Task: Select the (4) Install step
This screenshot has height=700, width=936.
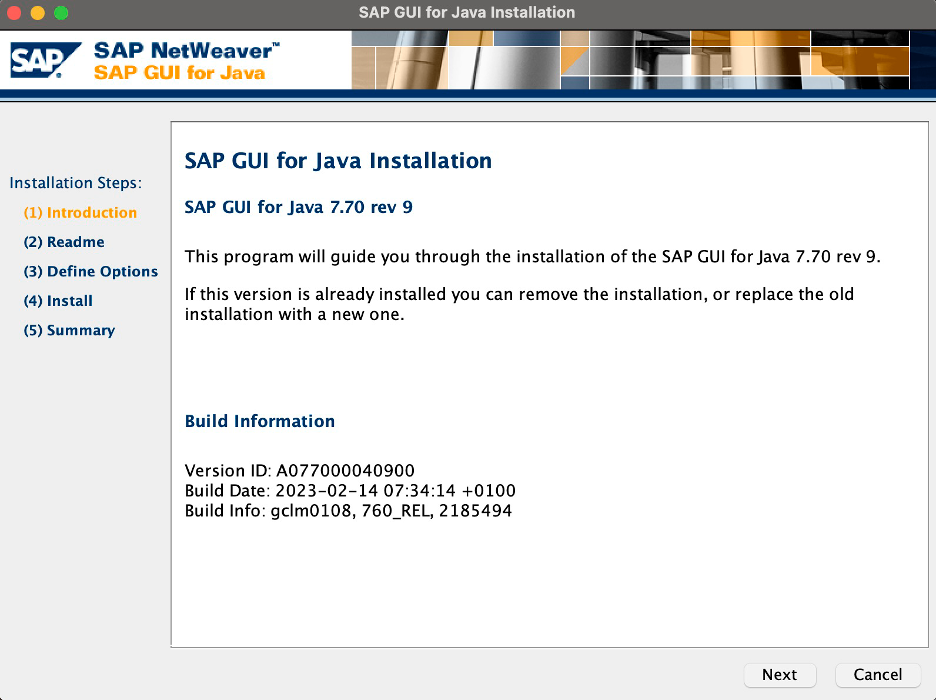Action: (x=58, y=301)
